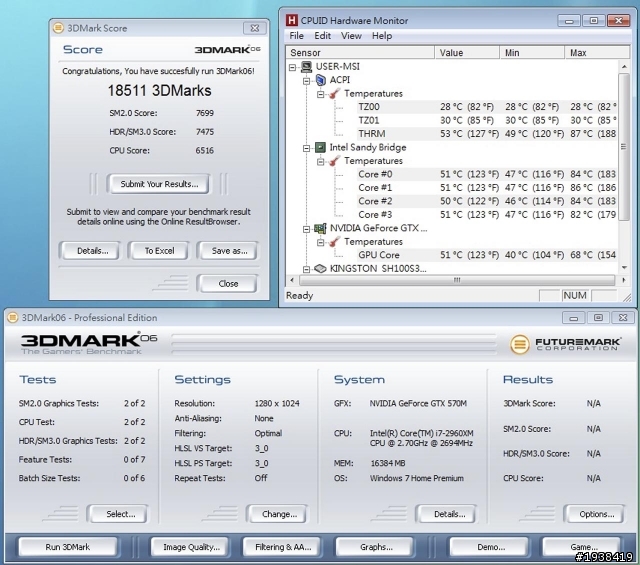This screenshot has height=565, width=640.
Task: Click Options button under Results
Action: pos(594,514)
